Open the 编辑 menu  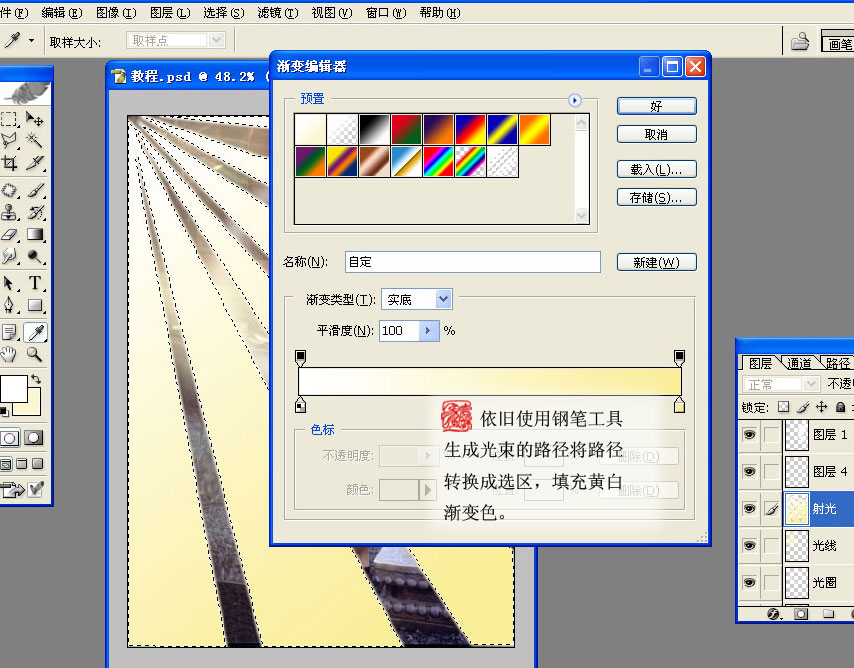coord(62,13)
